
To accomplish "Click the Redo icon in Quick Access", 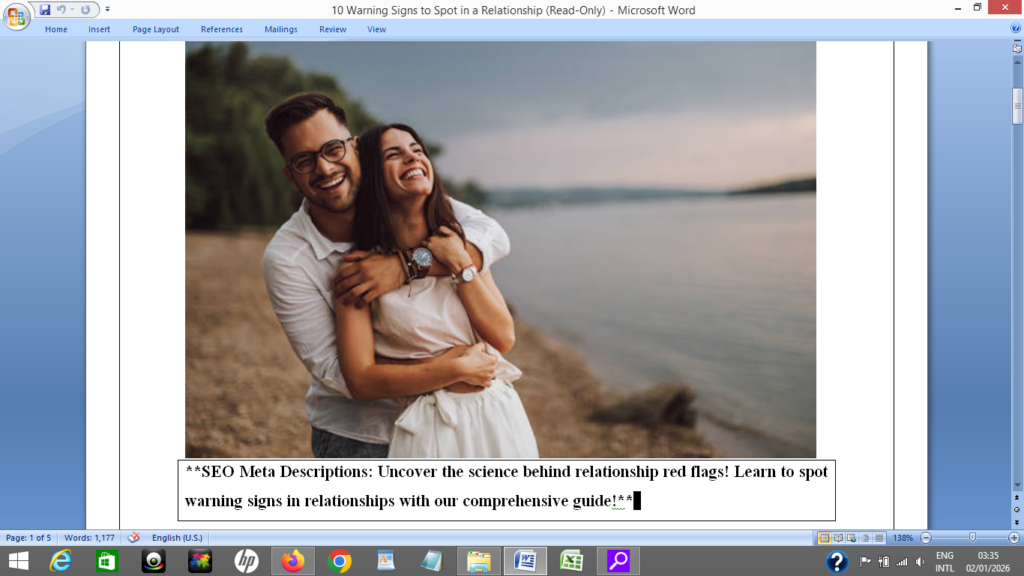I will (85, 9).
